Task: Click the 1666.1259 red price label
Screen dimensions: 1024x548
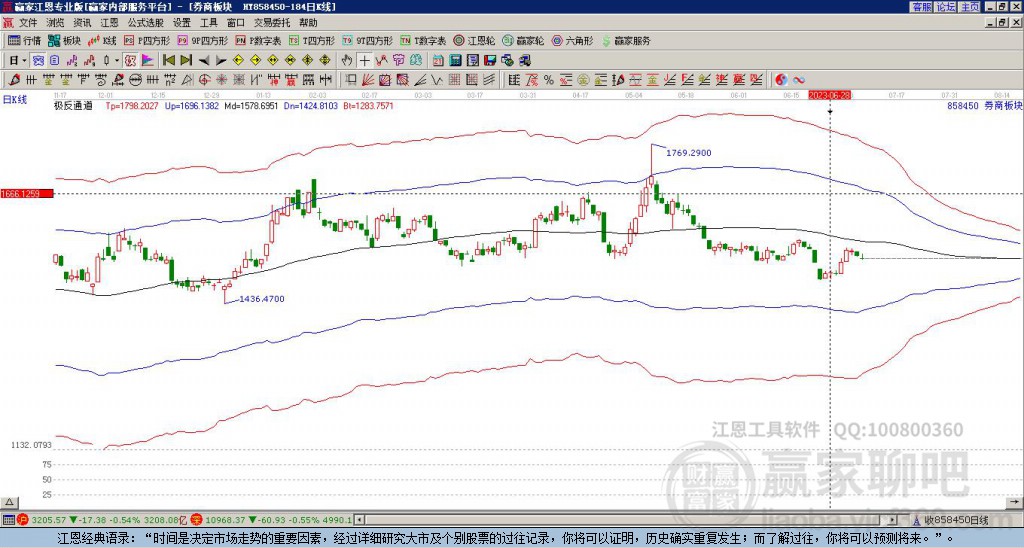Action: [27, 194]
